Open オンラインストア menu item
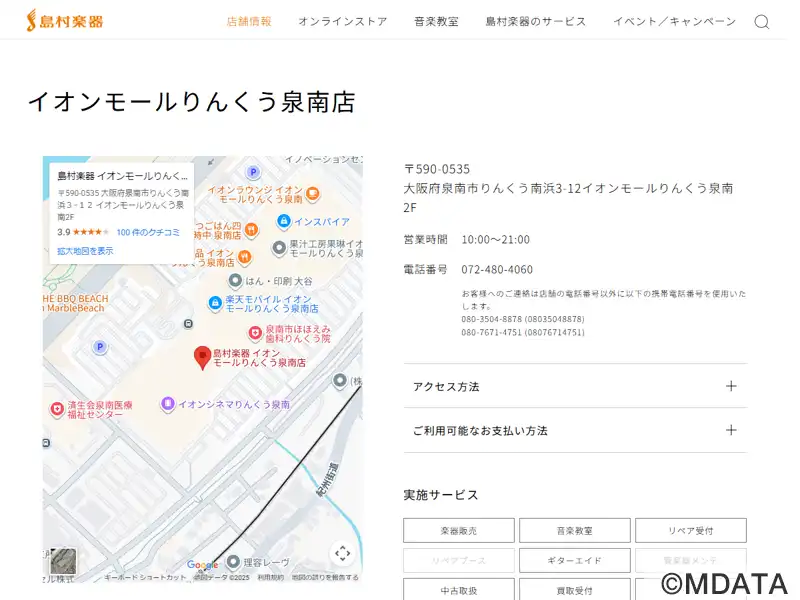The width and height of the screenshot is (800, 600). click(x=343, y=21)
